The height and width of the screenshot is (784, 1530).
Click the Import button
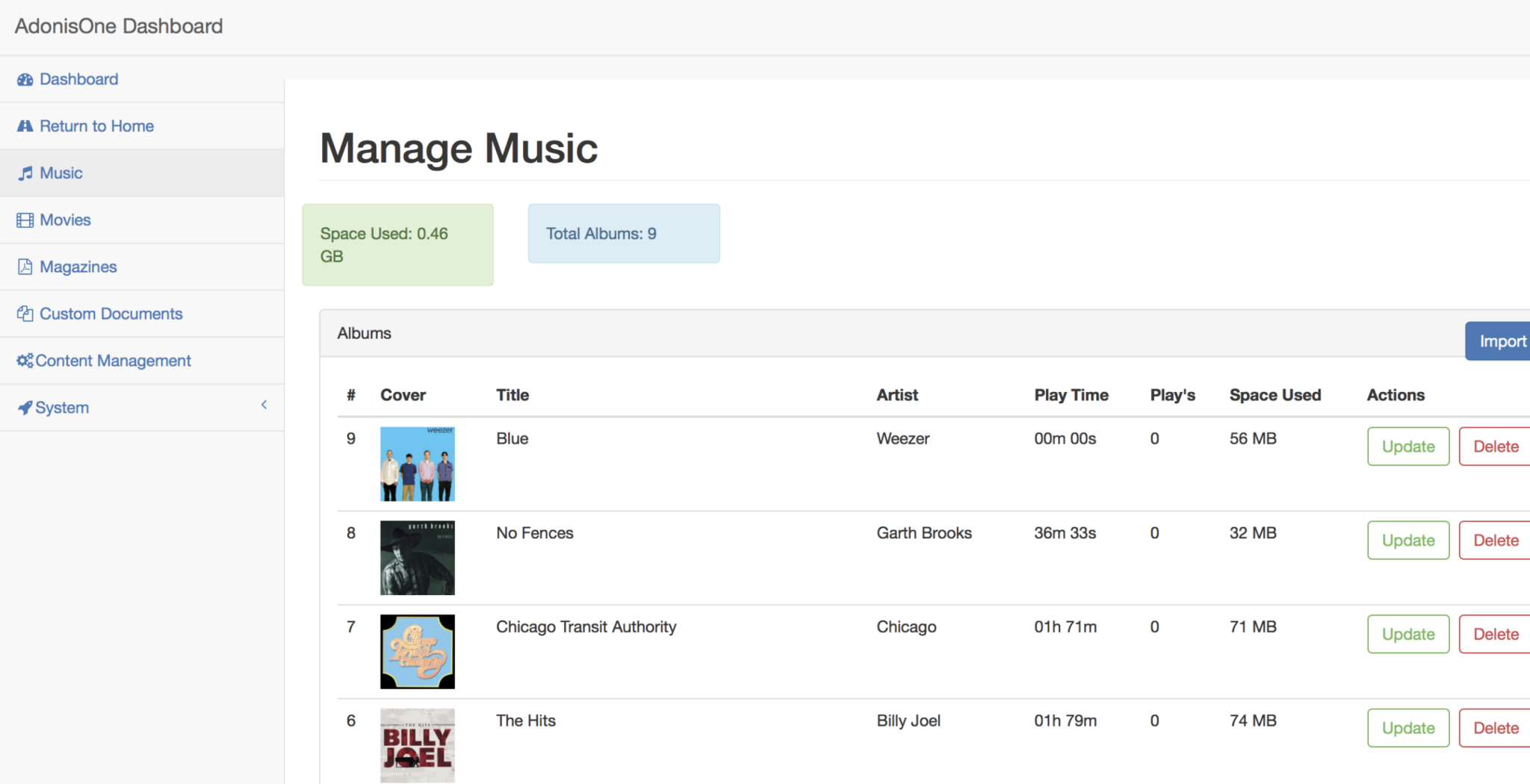[x=1498, y=341]
